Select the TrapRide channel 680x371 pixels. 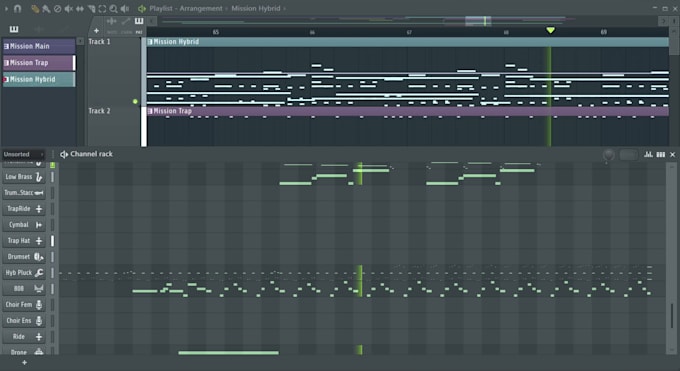(x=24, y=209)
